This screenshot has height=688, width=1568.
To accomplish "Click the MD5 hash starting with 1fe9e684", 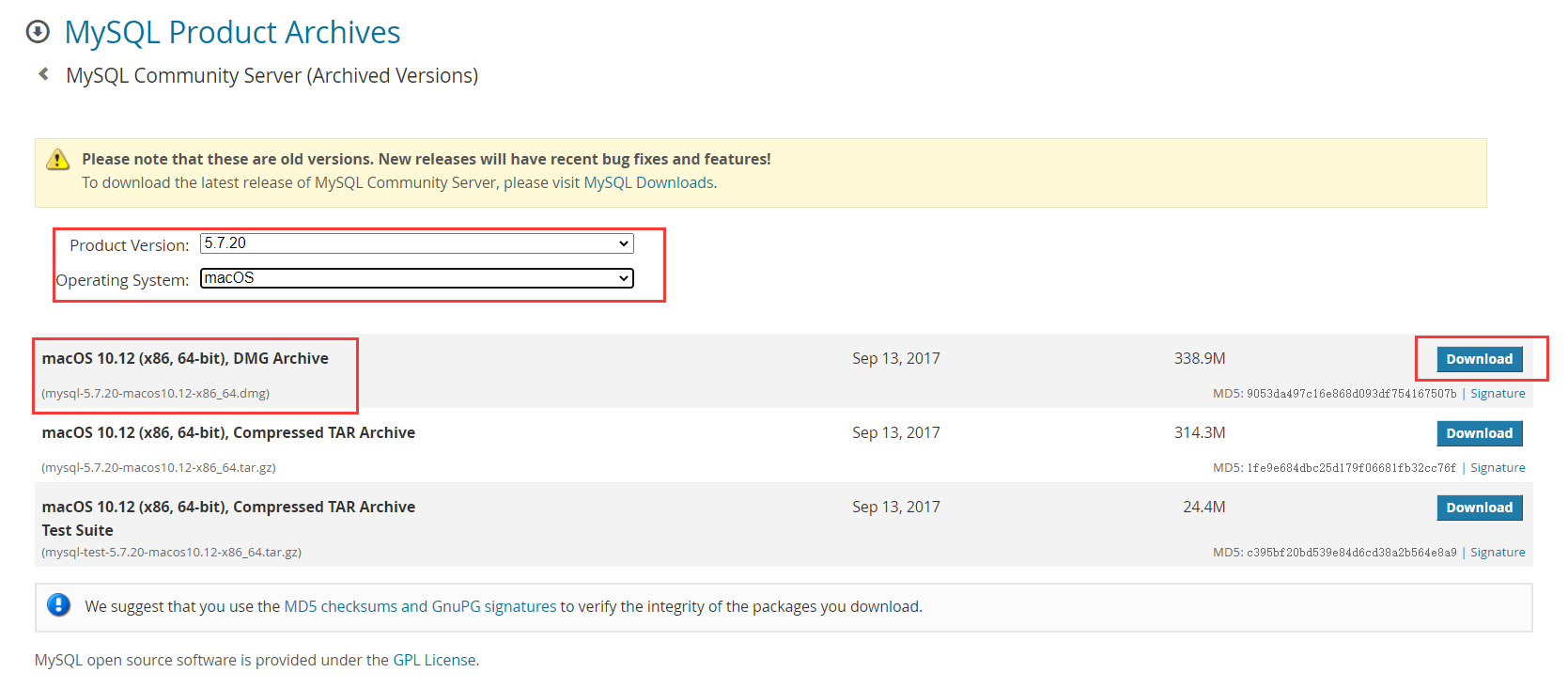I will click(x=1351, y=468).
